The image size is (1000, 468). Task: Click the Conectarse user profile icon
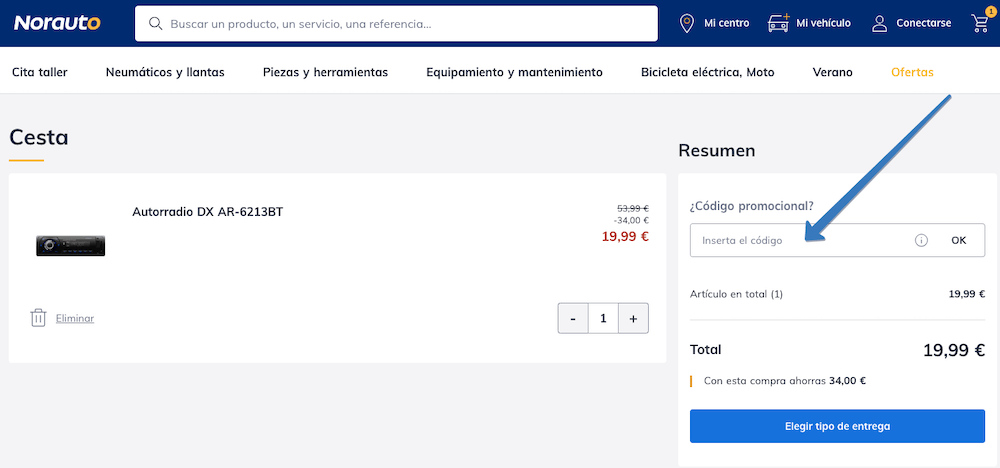879,24
